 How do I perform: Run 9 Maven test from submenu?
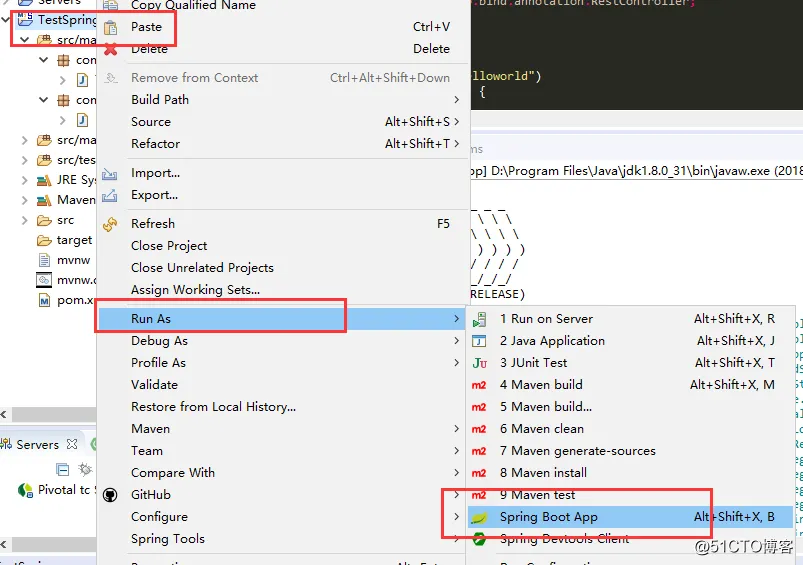click(630, 495)
